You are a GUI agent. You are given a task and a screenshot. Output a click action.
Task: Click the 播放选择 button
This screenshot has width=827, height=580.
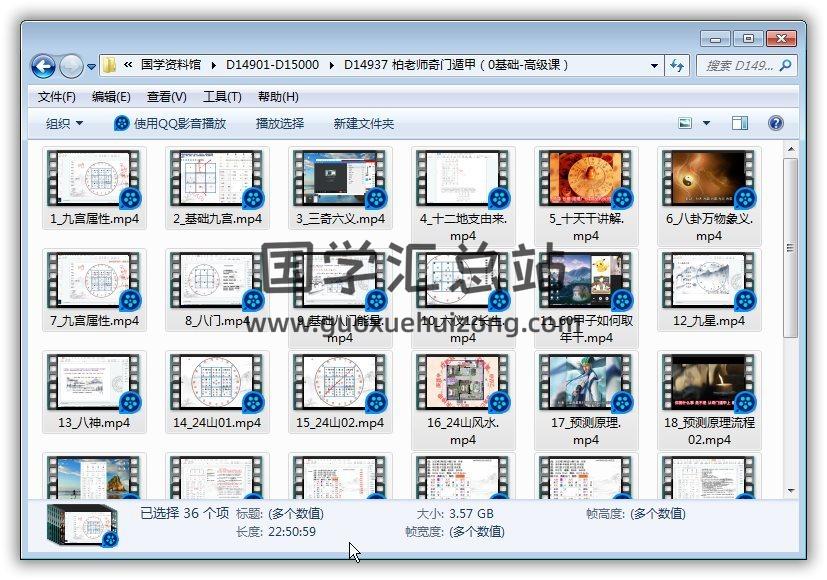click(x=280, y=123)
